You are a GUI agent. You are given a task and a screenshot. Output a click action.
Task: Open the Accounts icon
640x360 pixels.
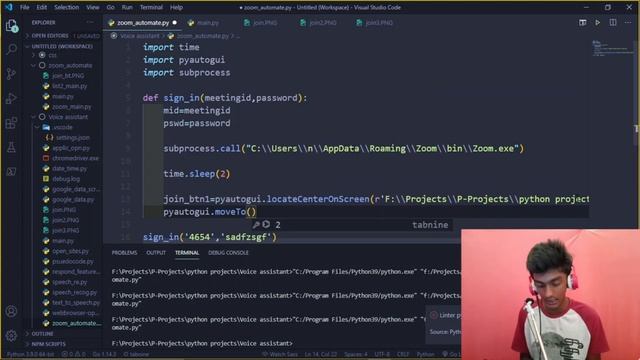(x=11, y=311)
